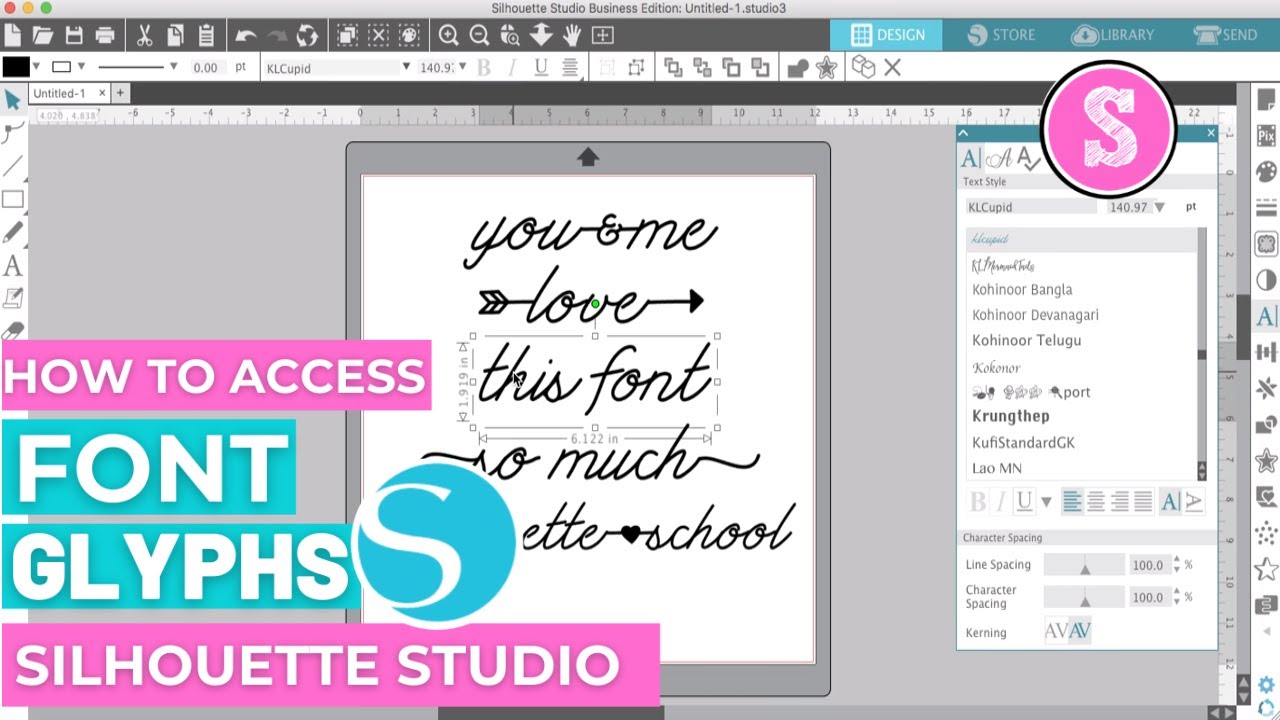Create a new document icon

click(10, 36)
